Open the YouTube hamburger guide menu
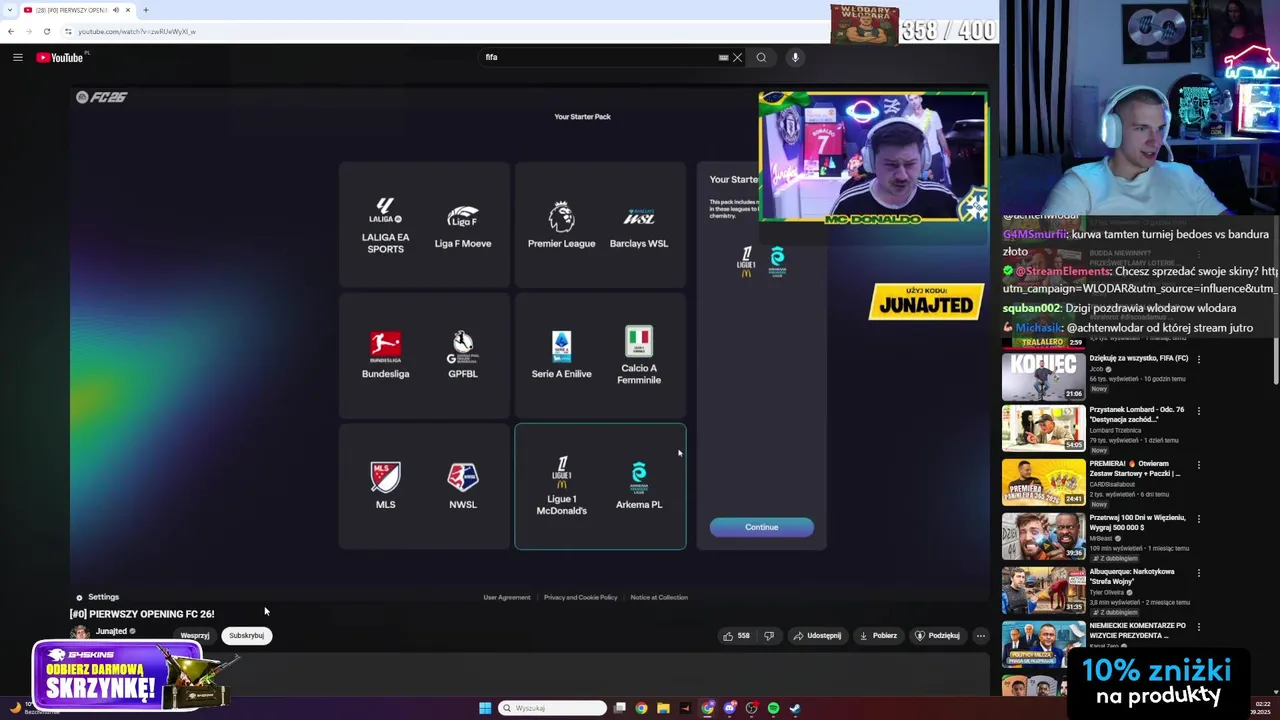Image resolution: width=1280 pixels, height=720 pixels. pos(17,57)
